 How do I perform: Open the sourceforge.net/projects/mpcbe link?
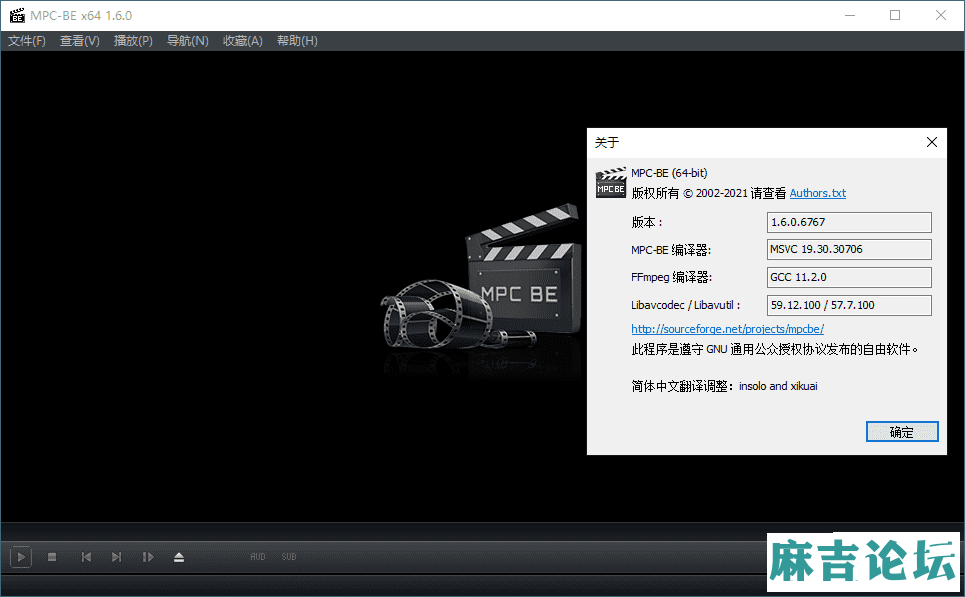coord(727,329)
